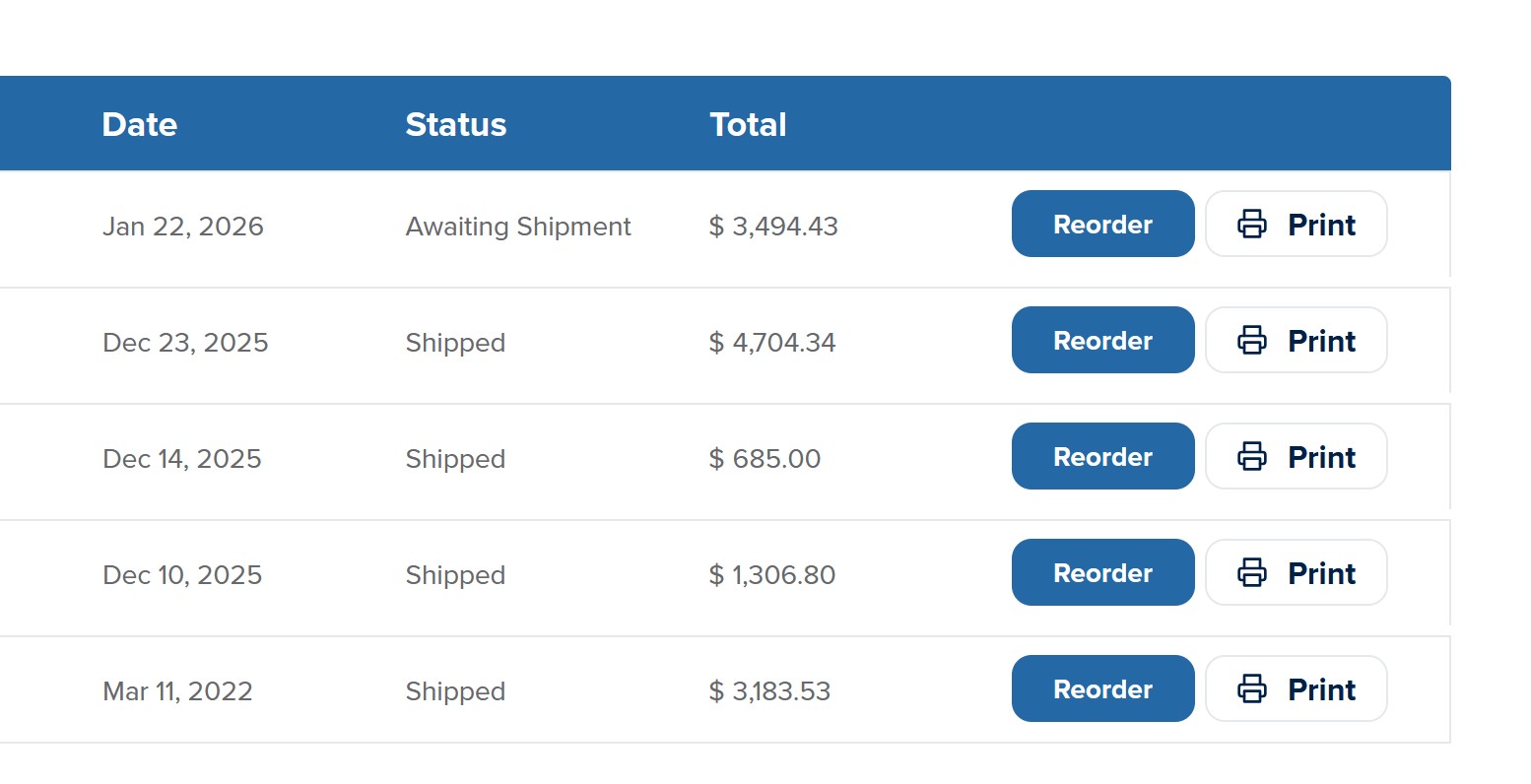The width and height of the screenshot is (1531, 784).
Task: Click the Dec 10, 2025 date cell
Action: [x=182, y=575]
